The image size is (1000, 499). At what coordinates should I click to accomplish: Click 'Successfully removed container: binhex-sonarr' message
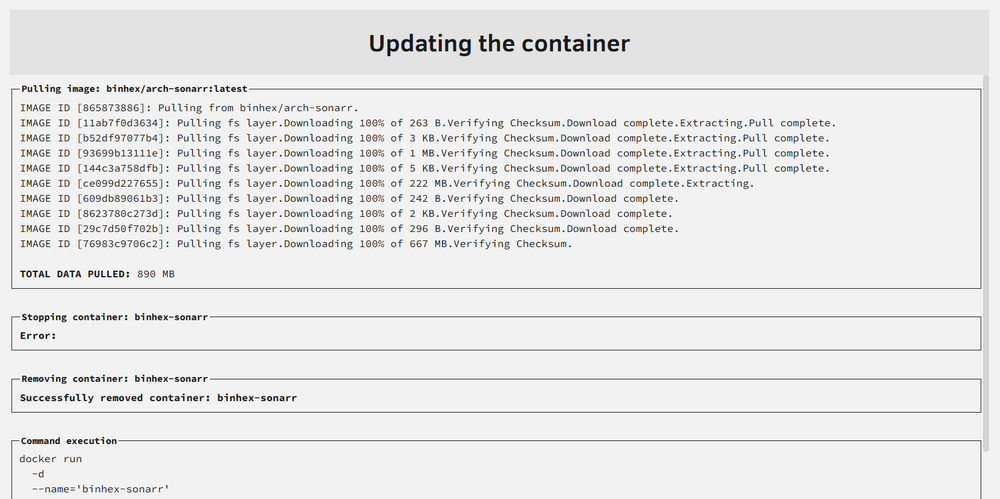pyautogui.click(x=158, y=398)
